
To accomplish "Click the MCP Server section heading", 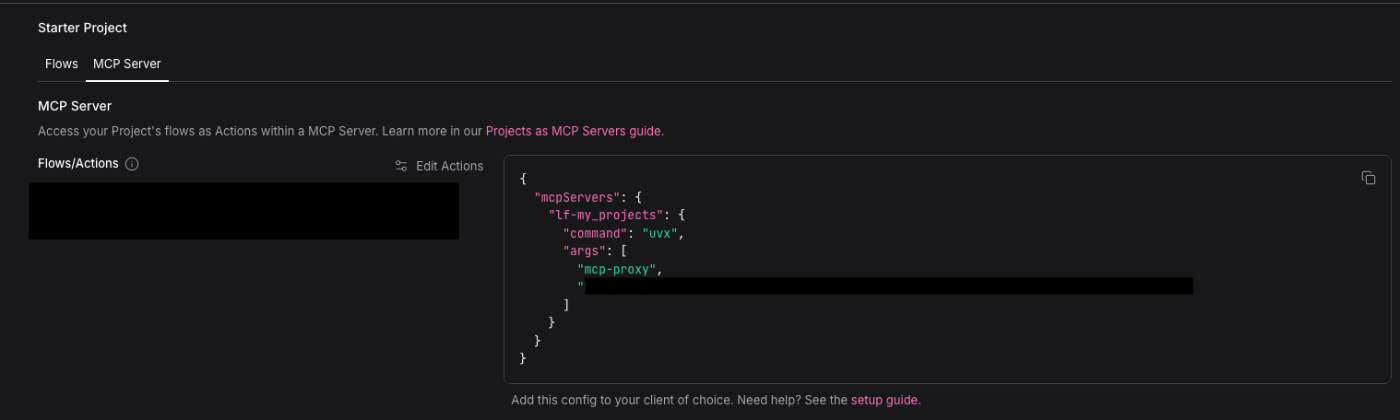I will 75,106.
